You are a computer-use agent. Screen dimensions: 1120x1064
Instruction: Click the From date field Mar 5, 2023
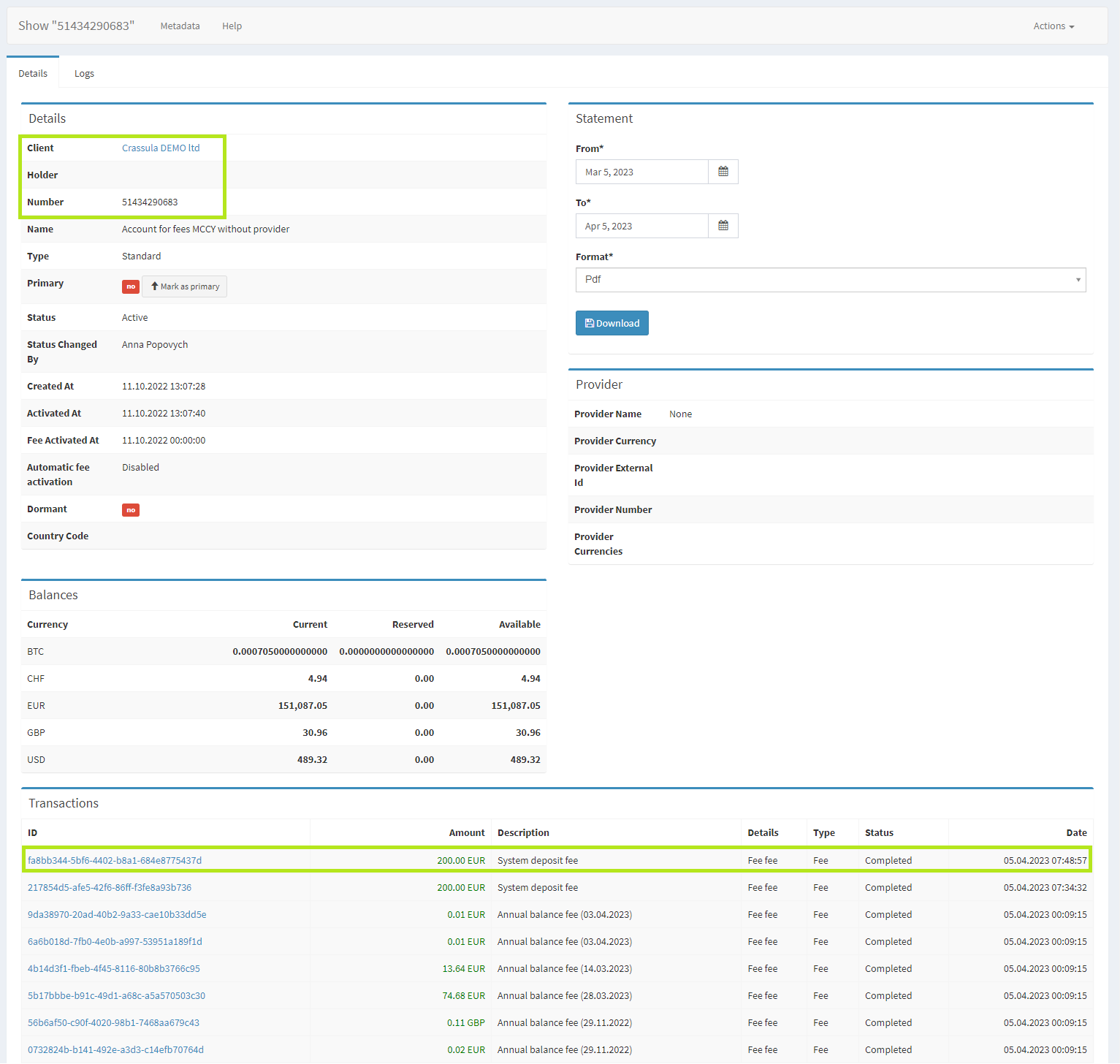641,172
